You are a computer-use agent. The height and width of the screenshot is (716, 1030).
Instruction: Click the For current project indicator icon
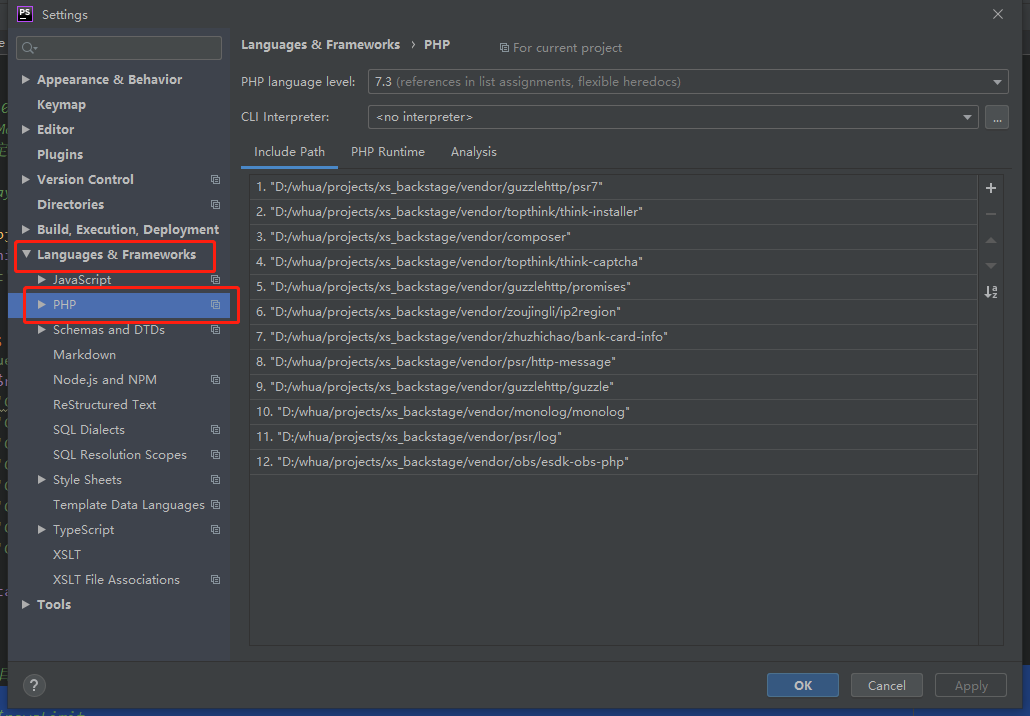(x=505, y=47)
